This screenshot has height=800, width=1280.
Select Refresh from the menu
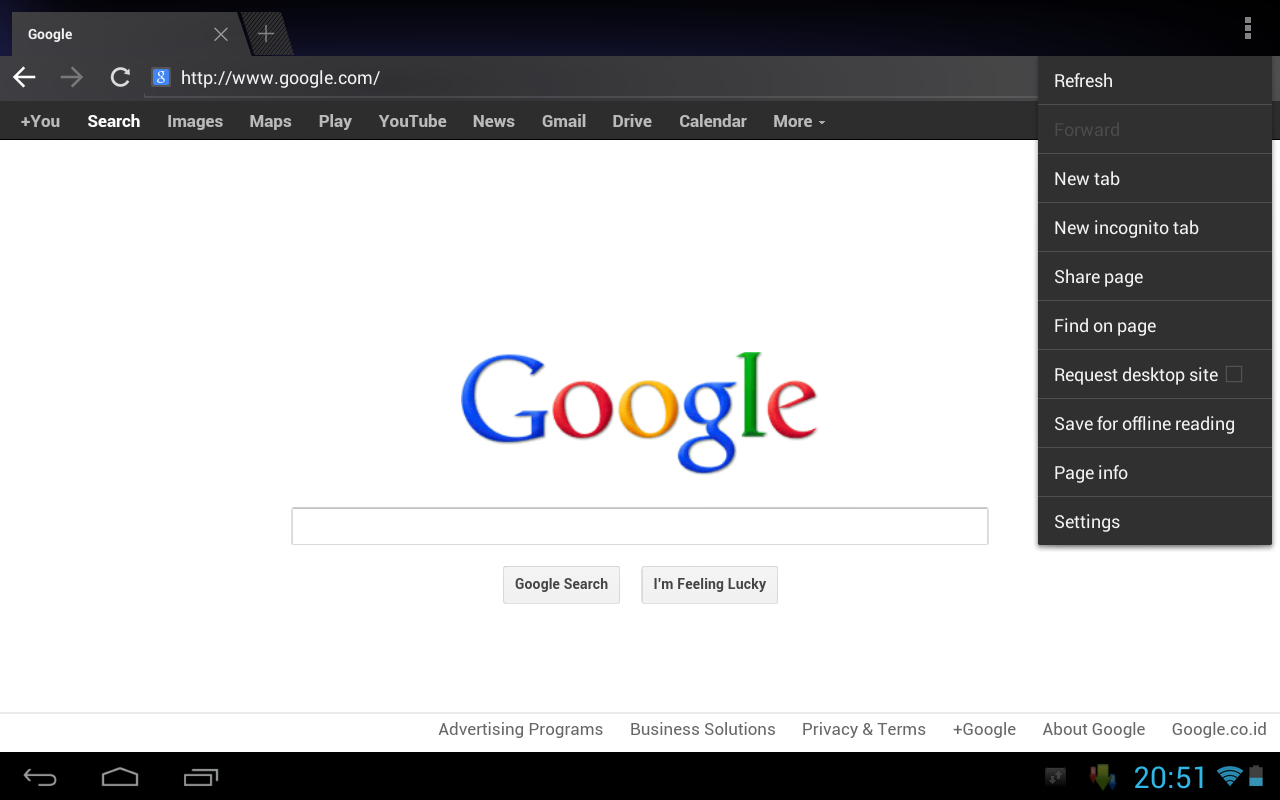tap(1155, 81)
